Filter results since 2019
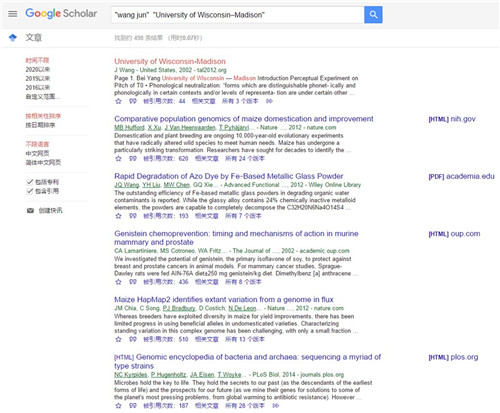500x413 pixels. coord(38,78)
